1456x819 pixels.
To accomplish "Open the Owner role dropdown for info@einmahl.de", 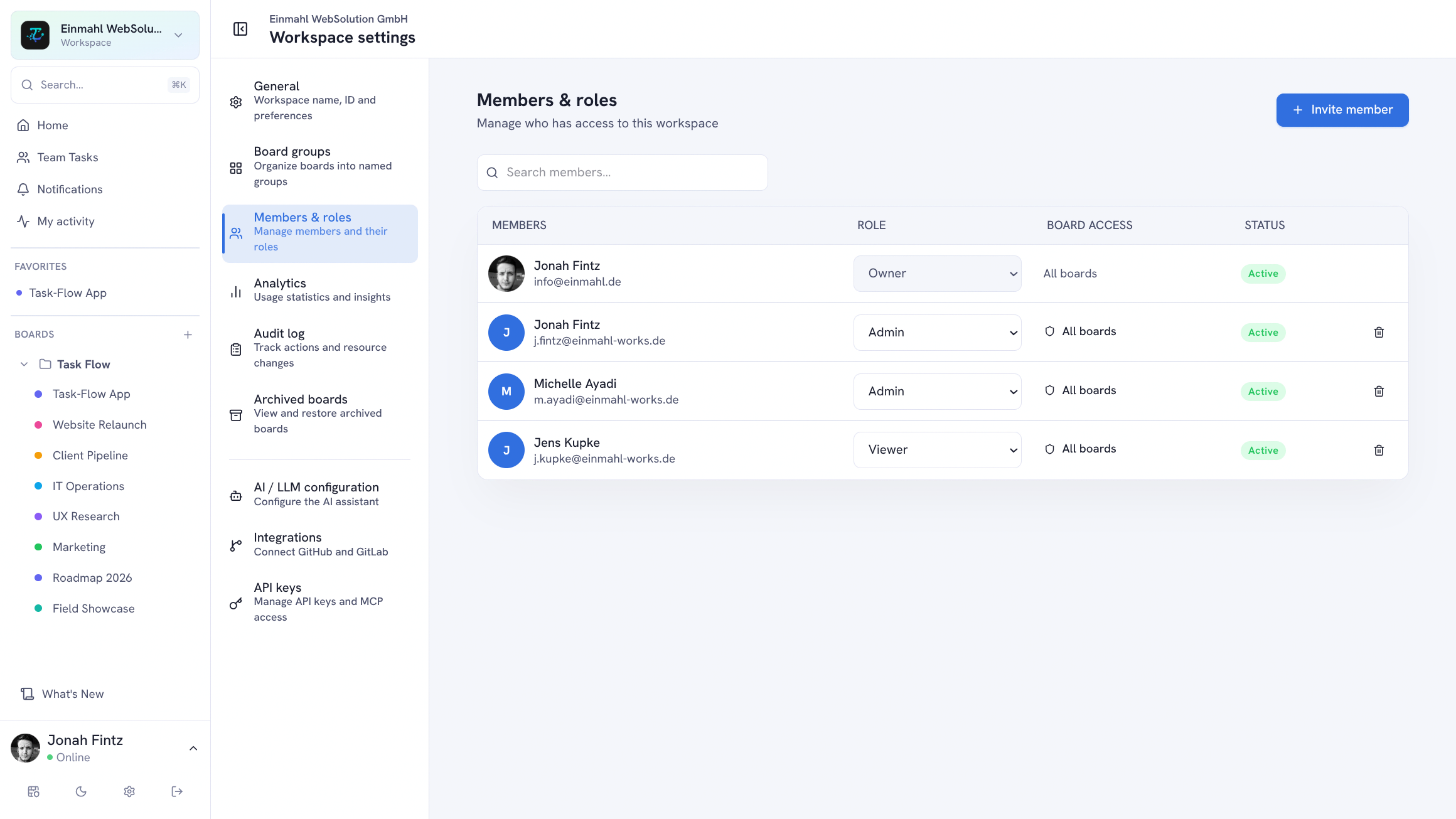I will 937,274.
